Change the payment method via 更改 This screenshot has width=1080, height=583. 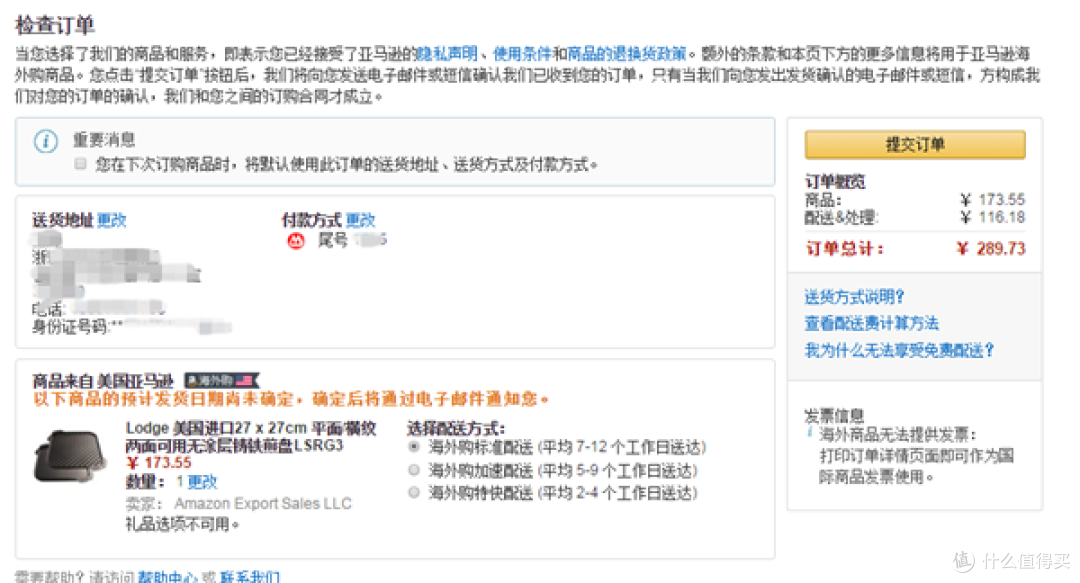point(360,221)
